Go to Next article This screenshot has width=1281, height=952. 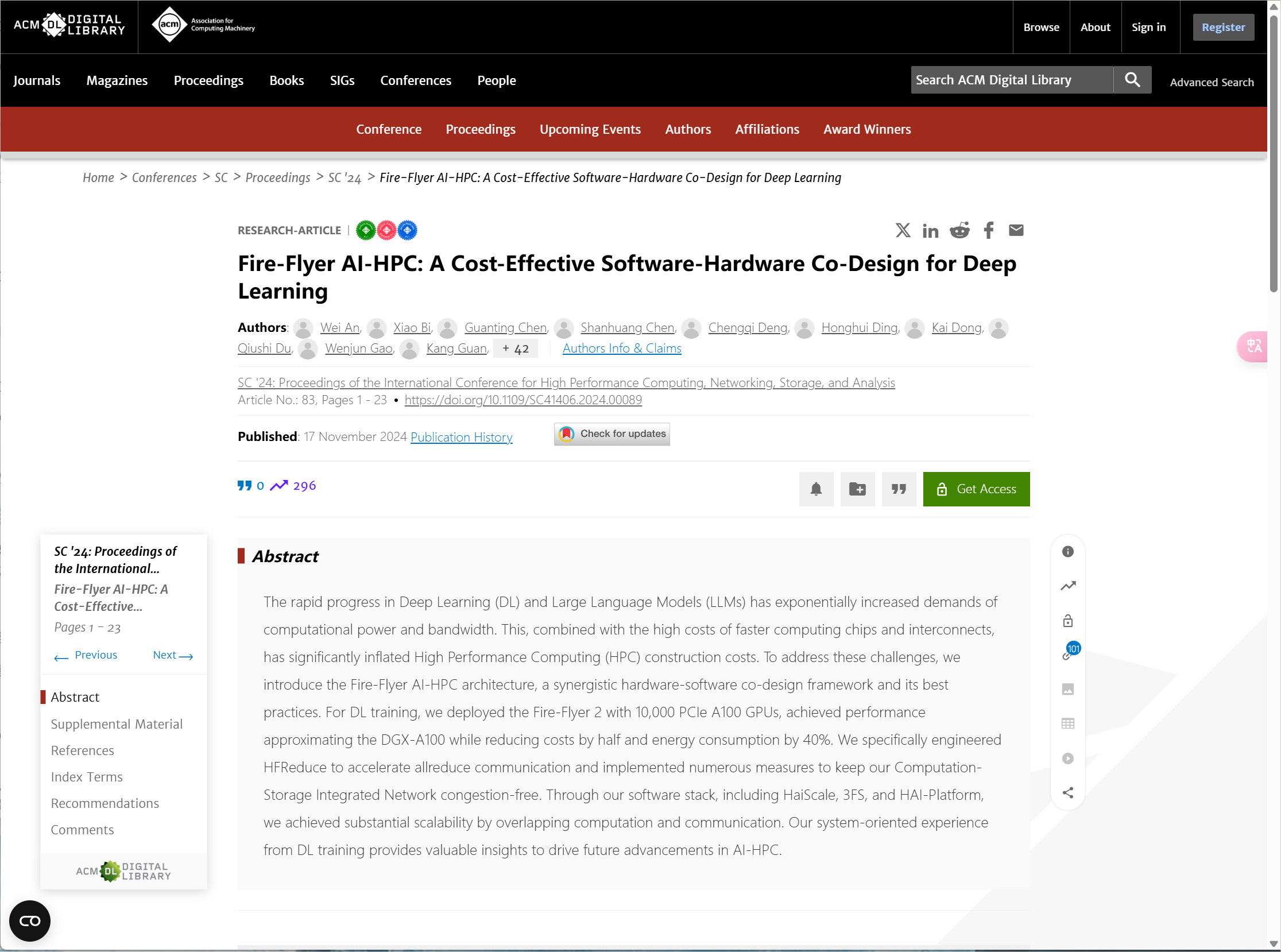(x=173, y=655)
